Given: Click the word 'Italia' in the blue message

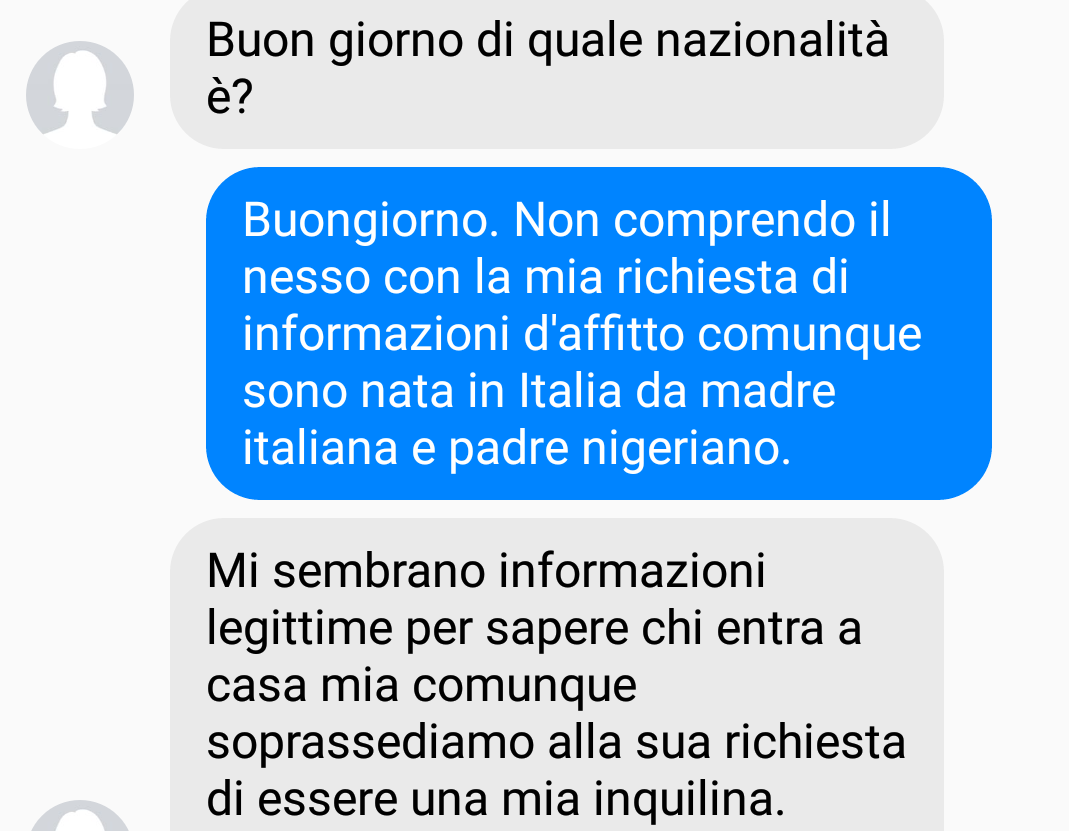Looking at the screenshot, I should pyautogui.click(x=570, y=392).
